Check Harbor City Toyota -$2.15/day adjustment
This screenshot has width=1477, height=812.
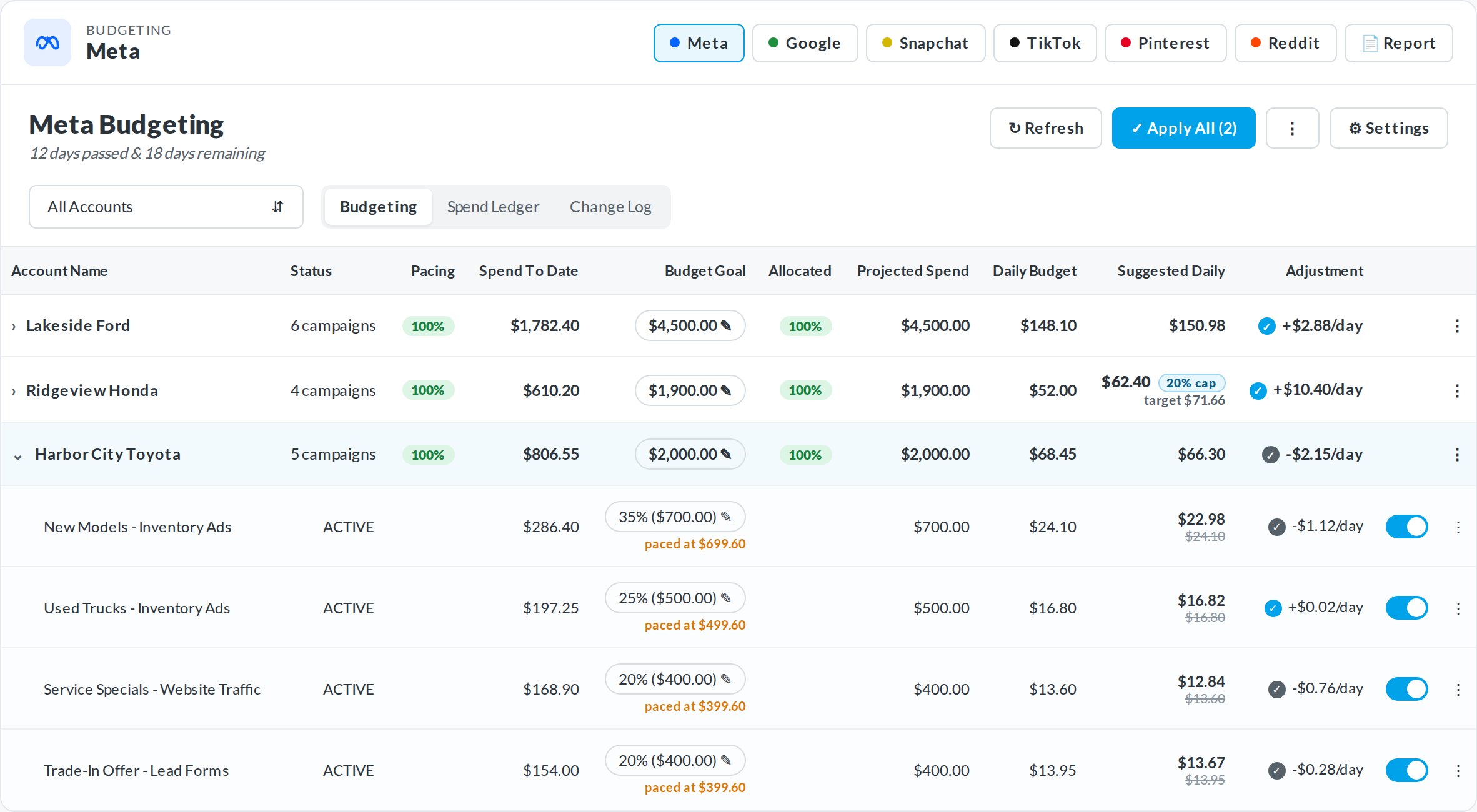tap(1270, 455)
